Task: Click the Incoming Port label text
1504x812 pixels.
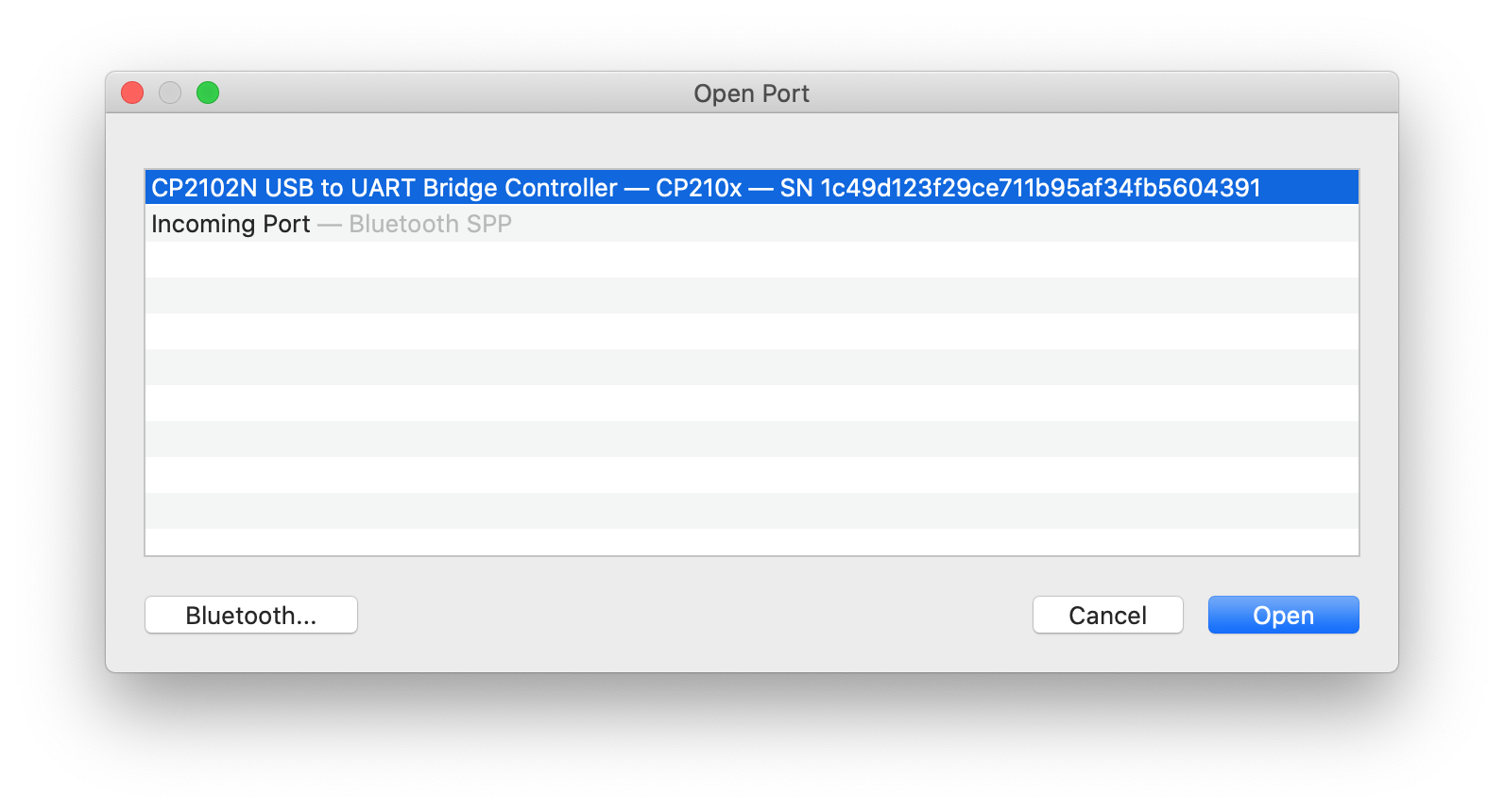Action: [x=231, y=224]
